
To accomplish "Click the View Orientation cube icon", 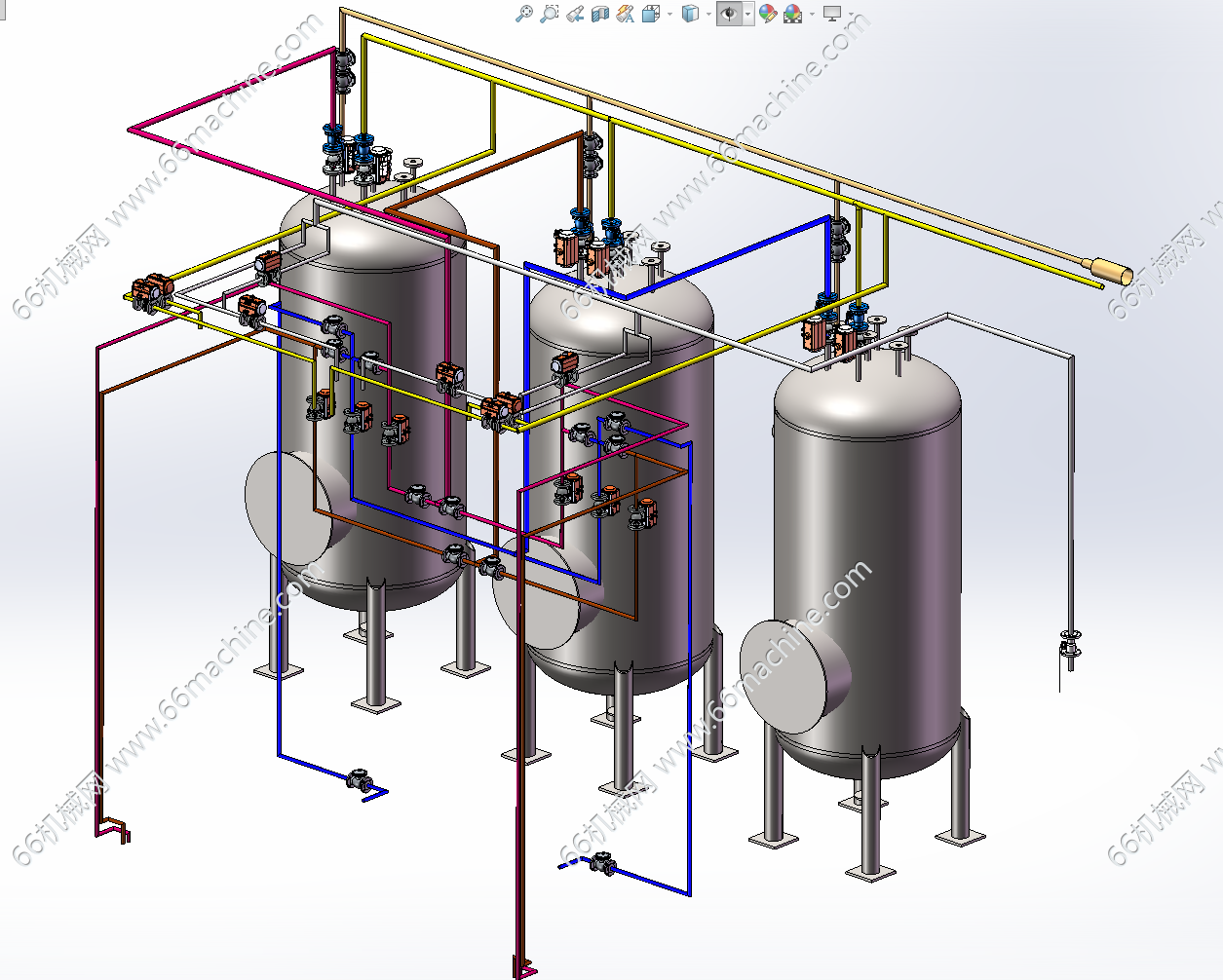I will tap(650, 14).
